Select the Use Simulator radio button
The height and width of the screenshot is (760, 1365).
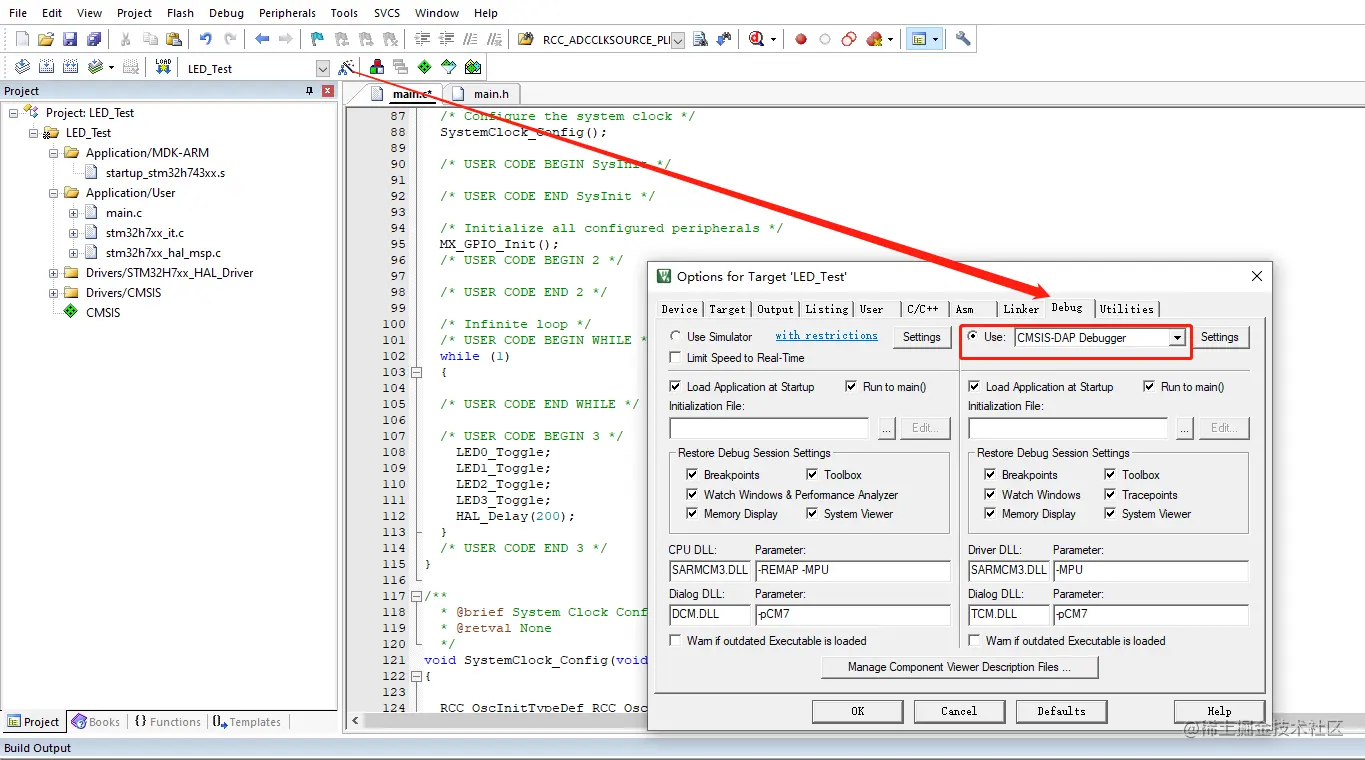[x=676, y=337]
